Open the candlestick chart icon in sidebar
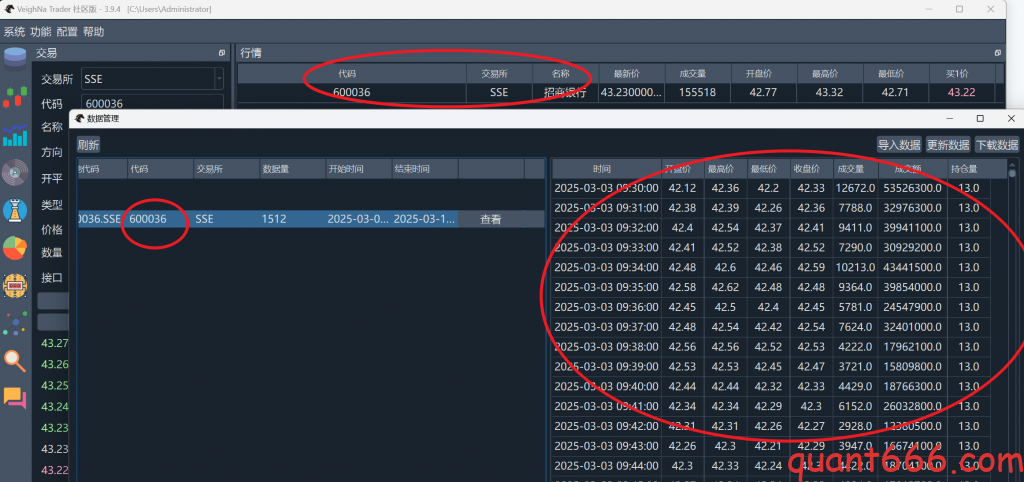The image size is (1024, 482). 15,97
